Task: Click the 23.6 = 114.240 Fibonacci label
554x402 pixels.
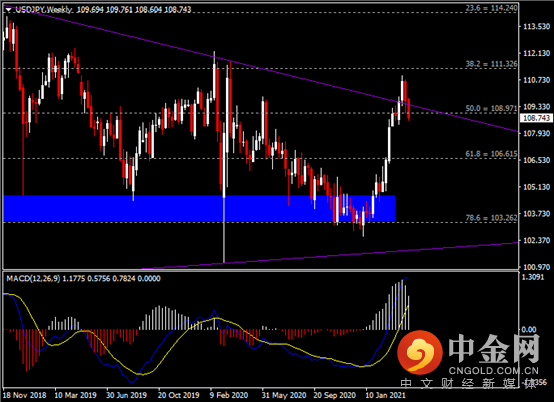Action: tap(491, 8)
